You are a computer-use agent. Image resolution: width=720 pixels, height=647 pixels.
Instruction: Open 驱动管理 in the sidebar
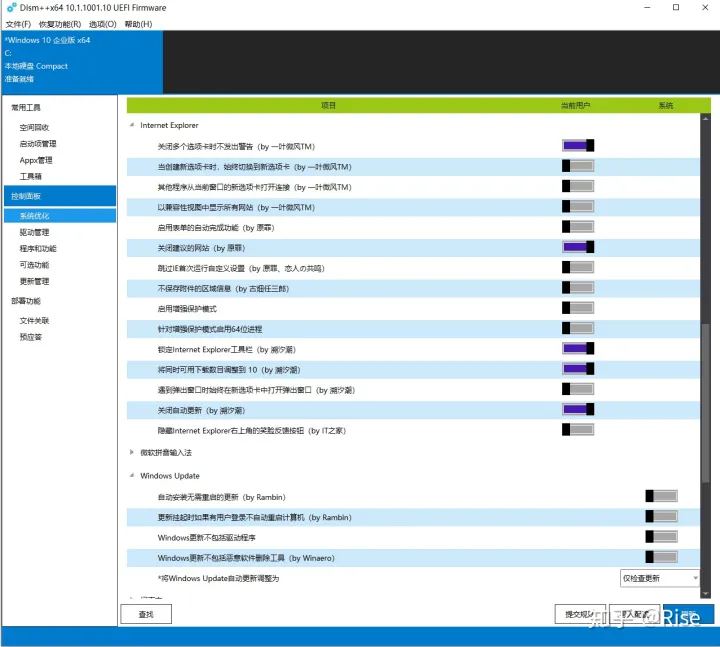click(34, 232)
